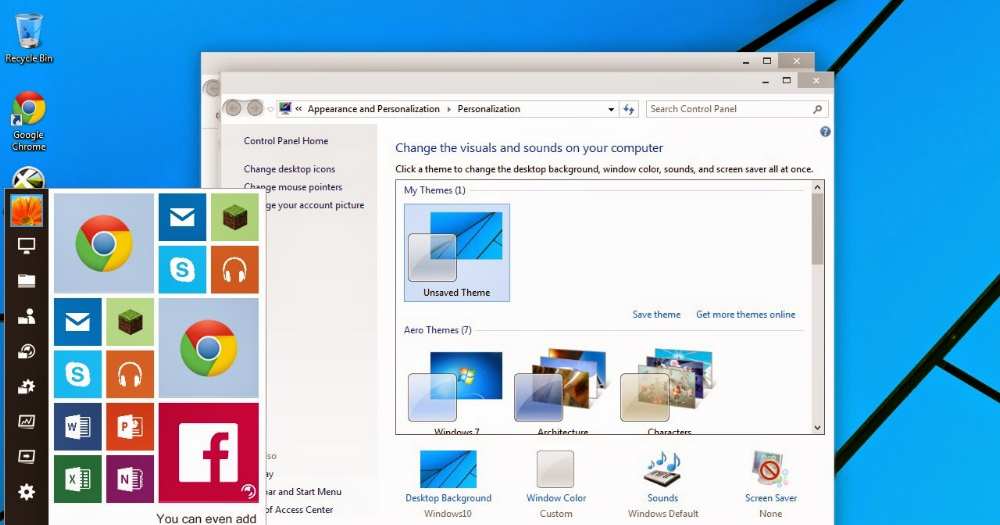The height and width of the screenshot is (525, 1000).
Task: Open recent pages dropdown beside Forward button
Action: point(270,109)
